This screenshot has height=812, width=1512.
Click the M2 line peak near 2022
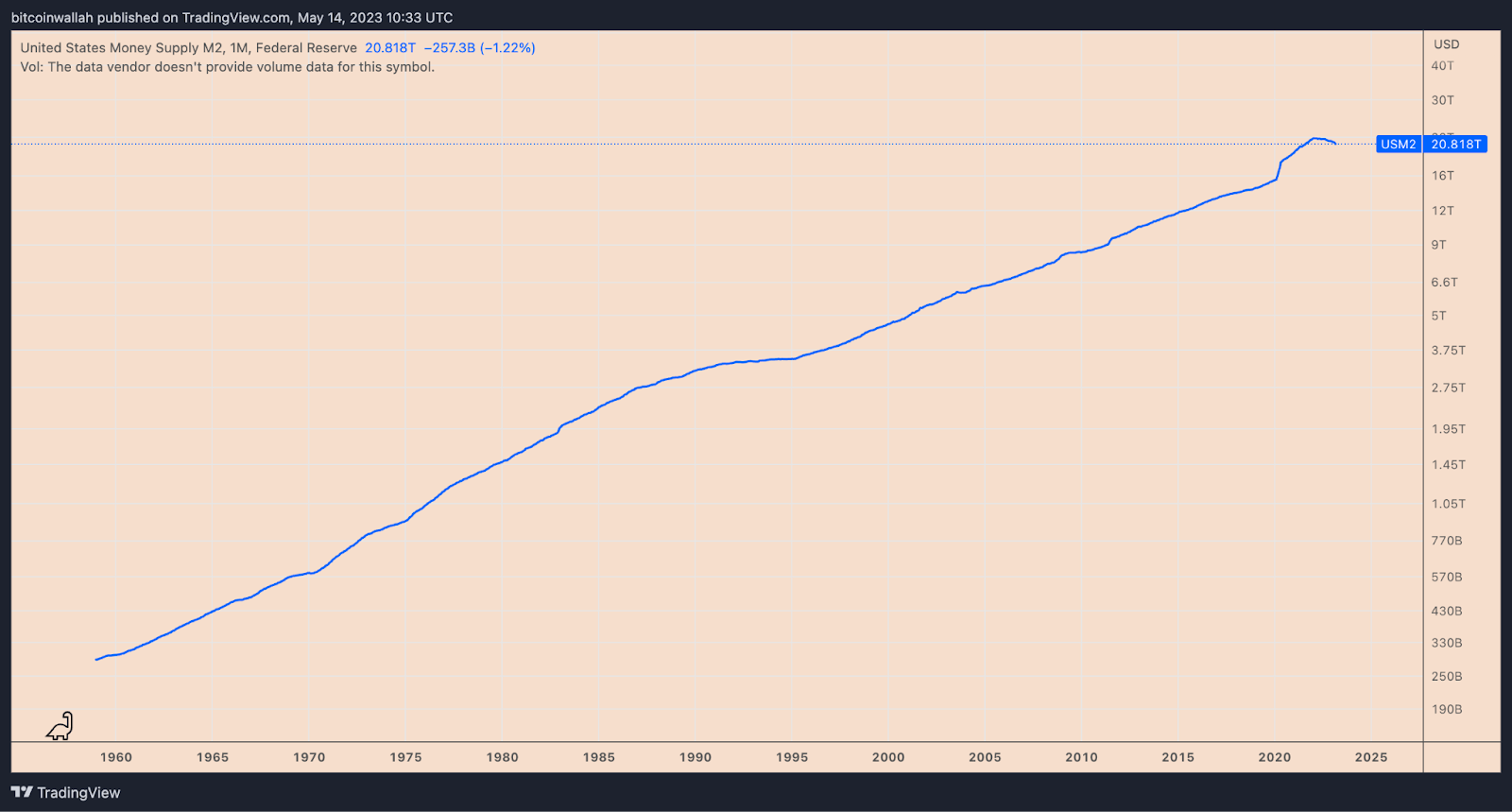click(x=1314, y=139)
